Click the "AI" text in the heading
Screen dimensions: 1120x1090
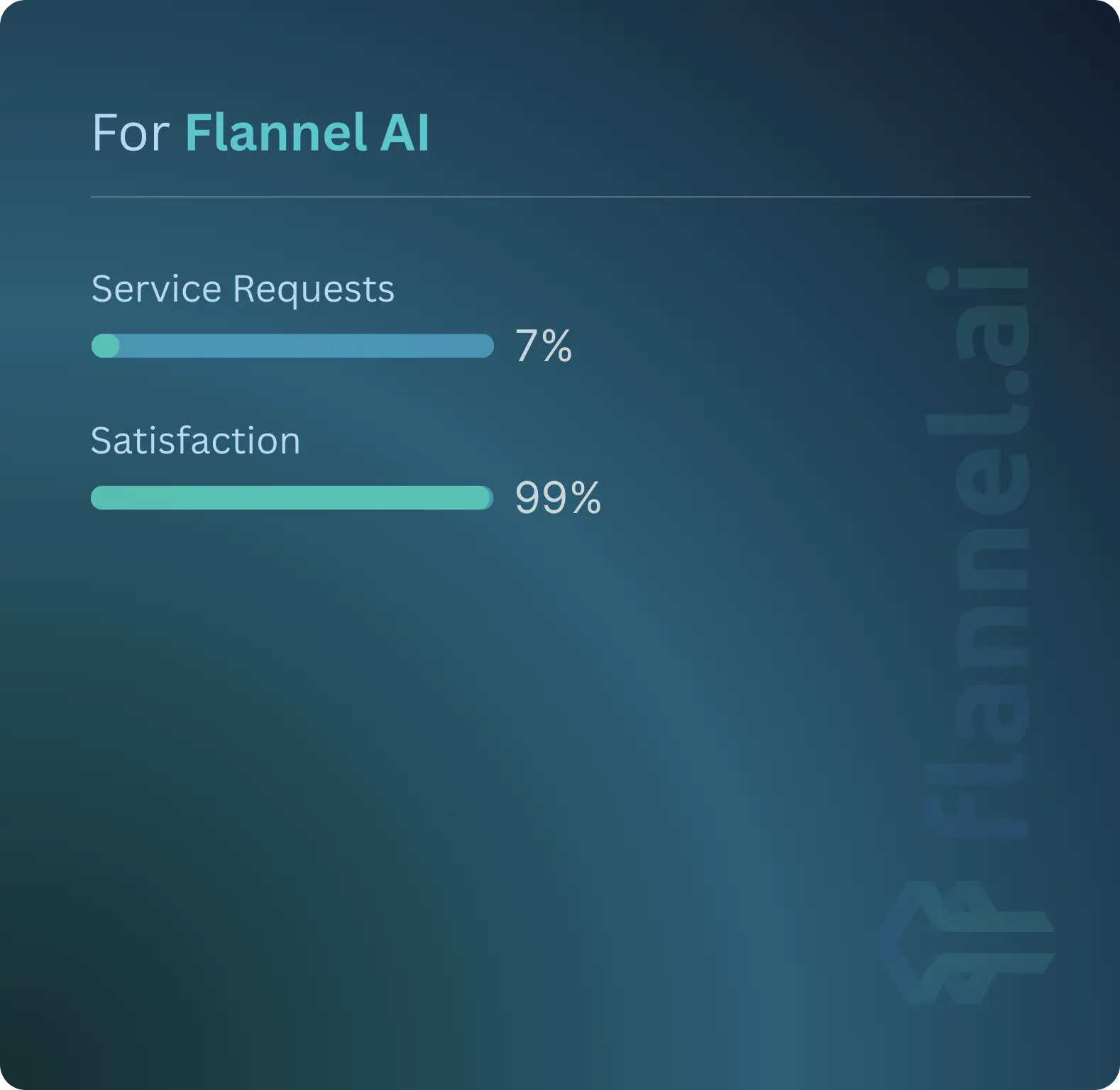click(405, 133)
